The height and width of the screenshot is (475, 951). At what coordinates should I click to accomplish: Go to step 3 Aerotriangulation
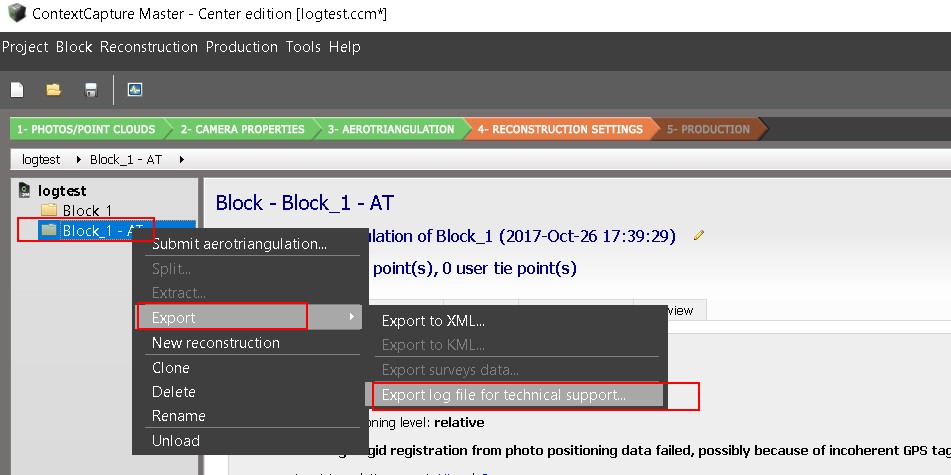tap(391, 129)
